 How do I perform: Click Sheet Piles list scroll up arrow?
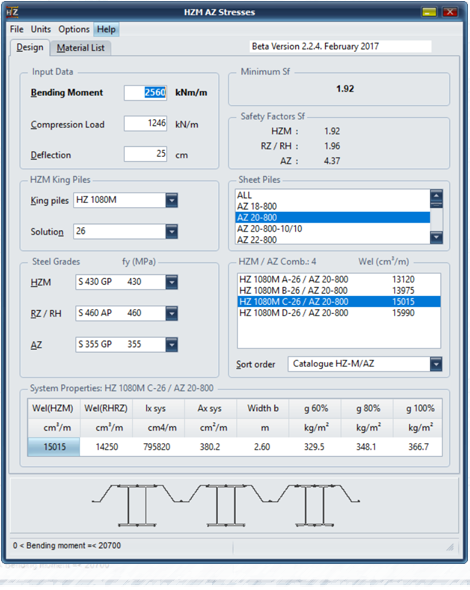pos(437,195)
